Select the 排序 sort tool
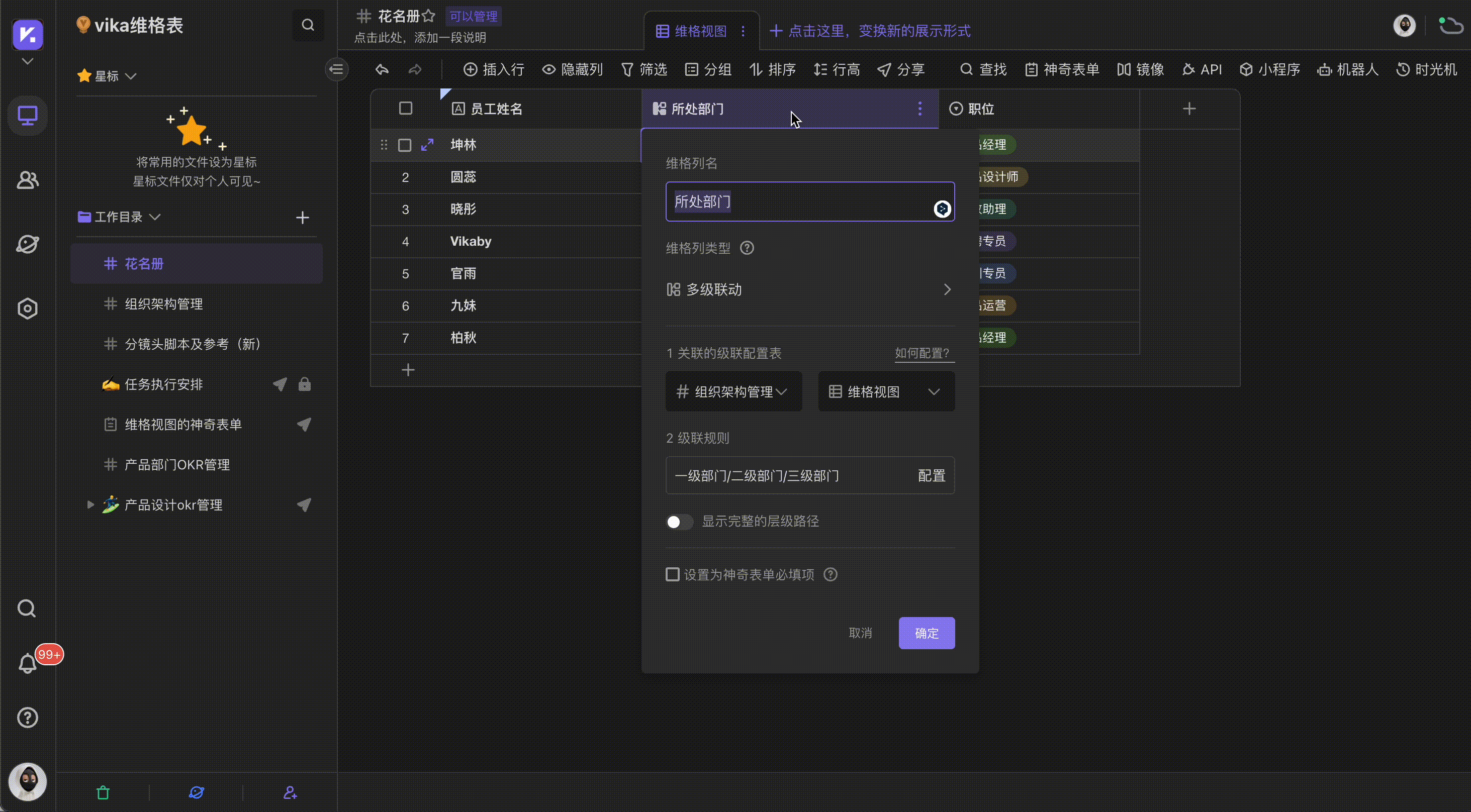The width and height of the screenshot is (1471, 812). [773, 69]
